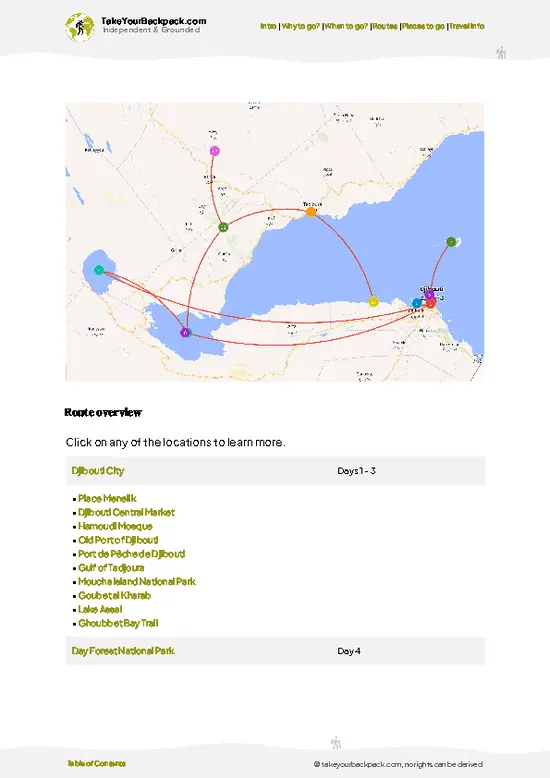Image resolution: width=550 pixels, height=778 pixels.
Task: Open the Port de Pêche de Djibouti link
Action: click(x=132, y=554)
